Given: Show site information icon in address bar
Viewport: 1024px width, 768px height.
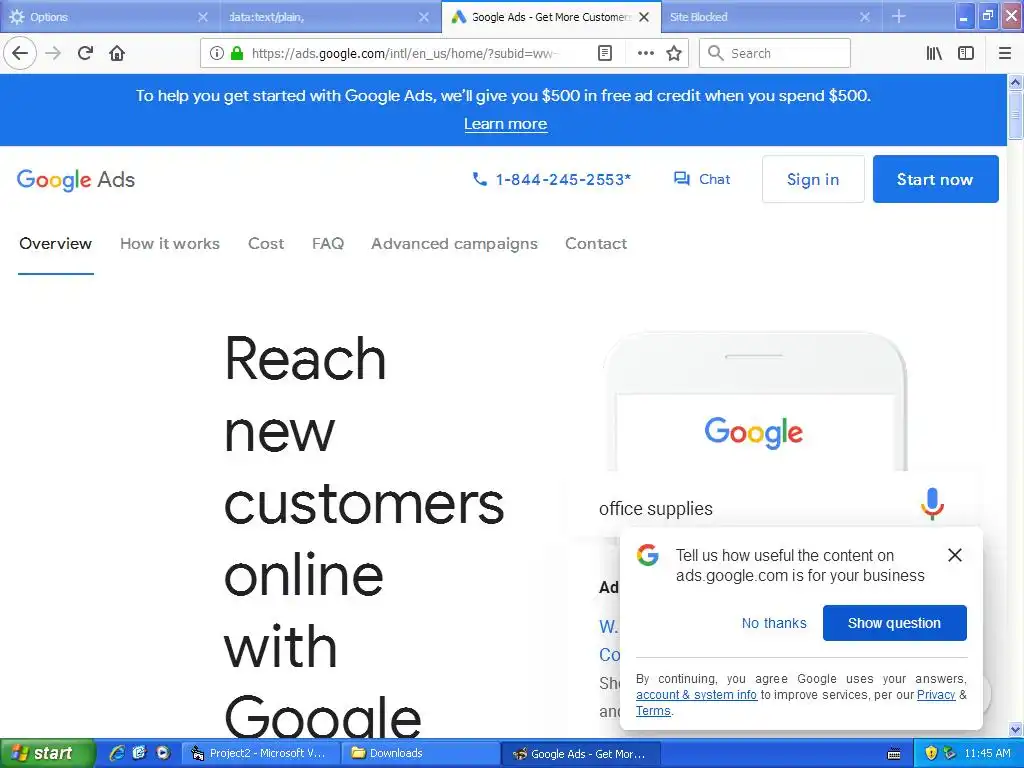Looking at the screenshot, I should pos(216,53).
